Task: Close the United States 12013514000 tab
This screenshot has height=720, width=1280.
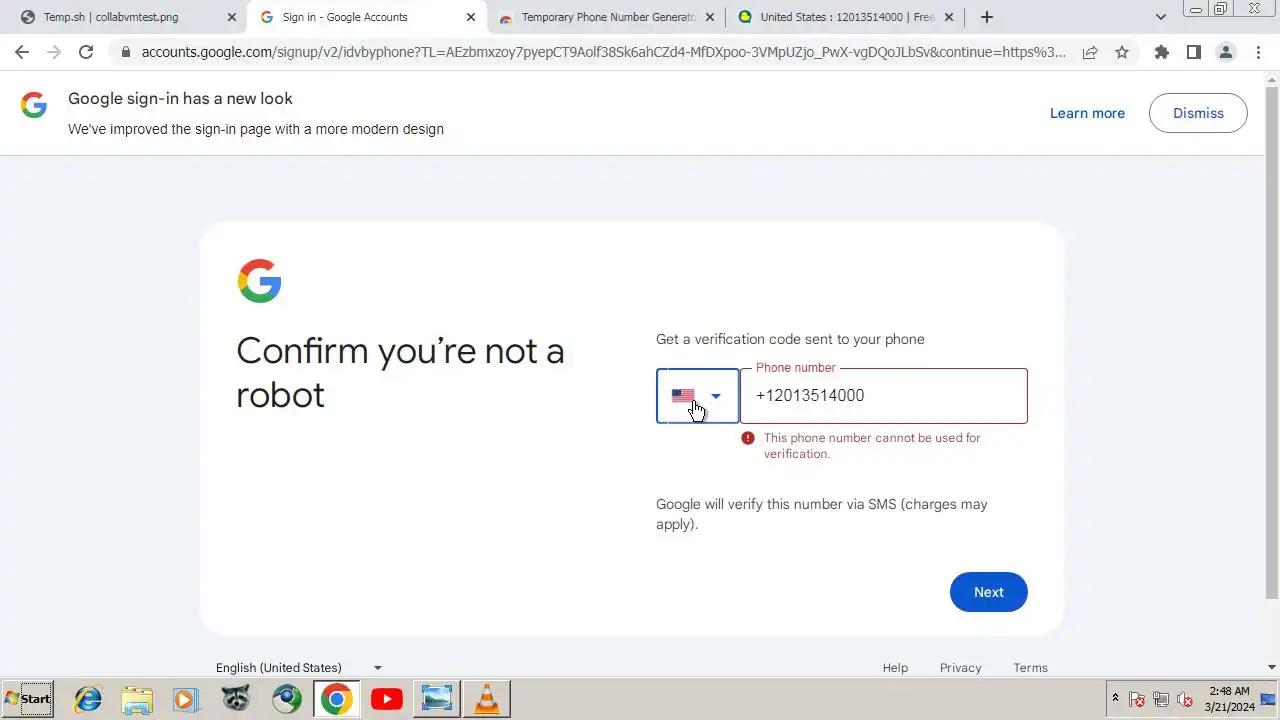Action: click(x=949, y=17)
